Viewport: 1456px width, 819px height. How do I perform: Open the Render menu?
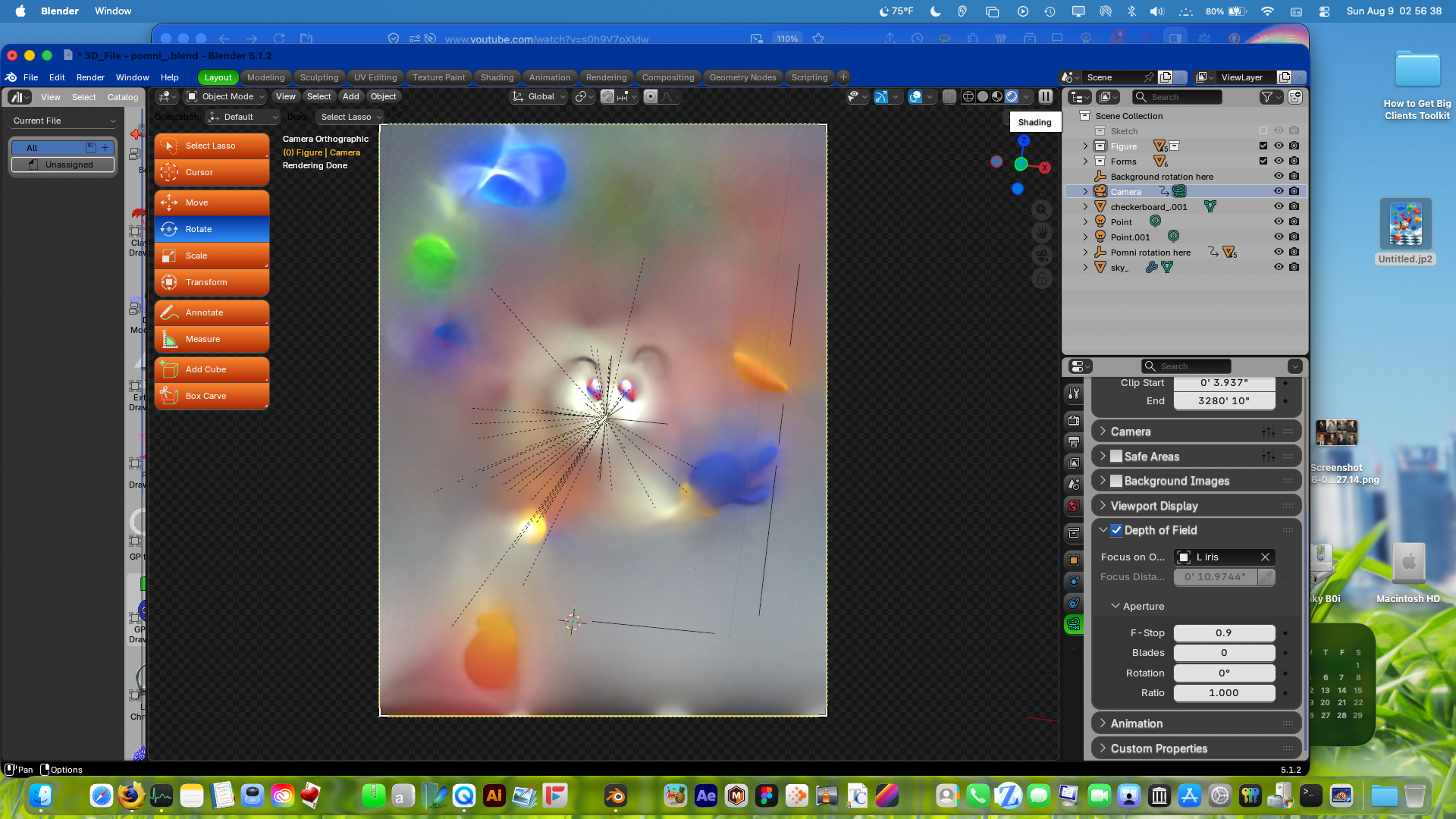90,77
